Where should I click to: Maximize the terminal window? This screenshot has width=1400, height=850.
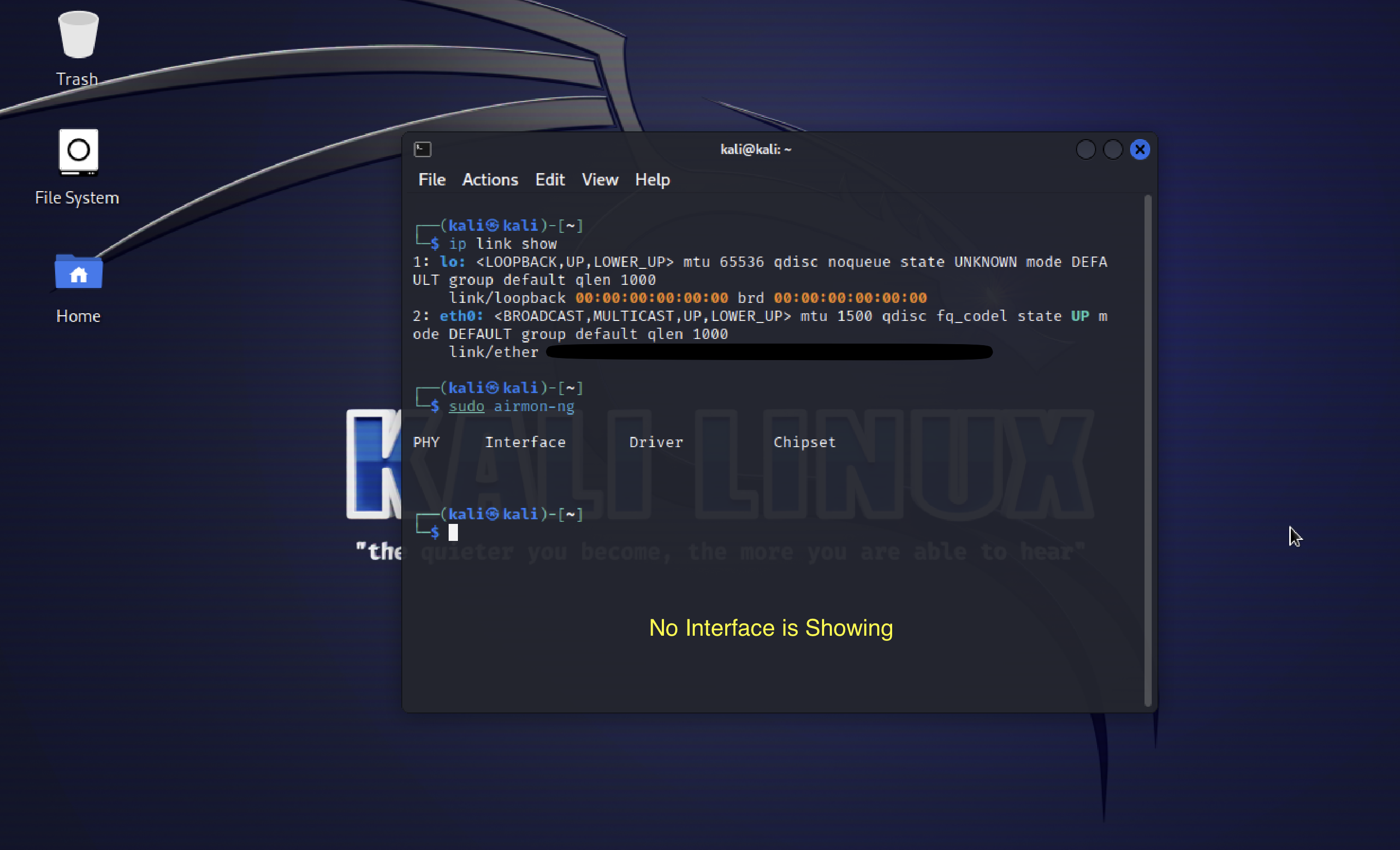click(x=1113, y=149)
